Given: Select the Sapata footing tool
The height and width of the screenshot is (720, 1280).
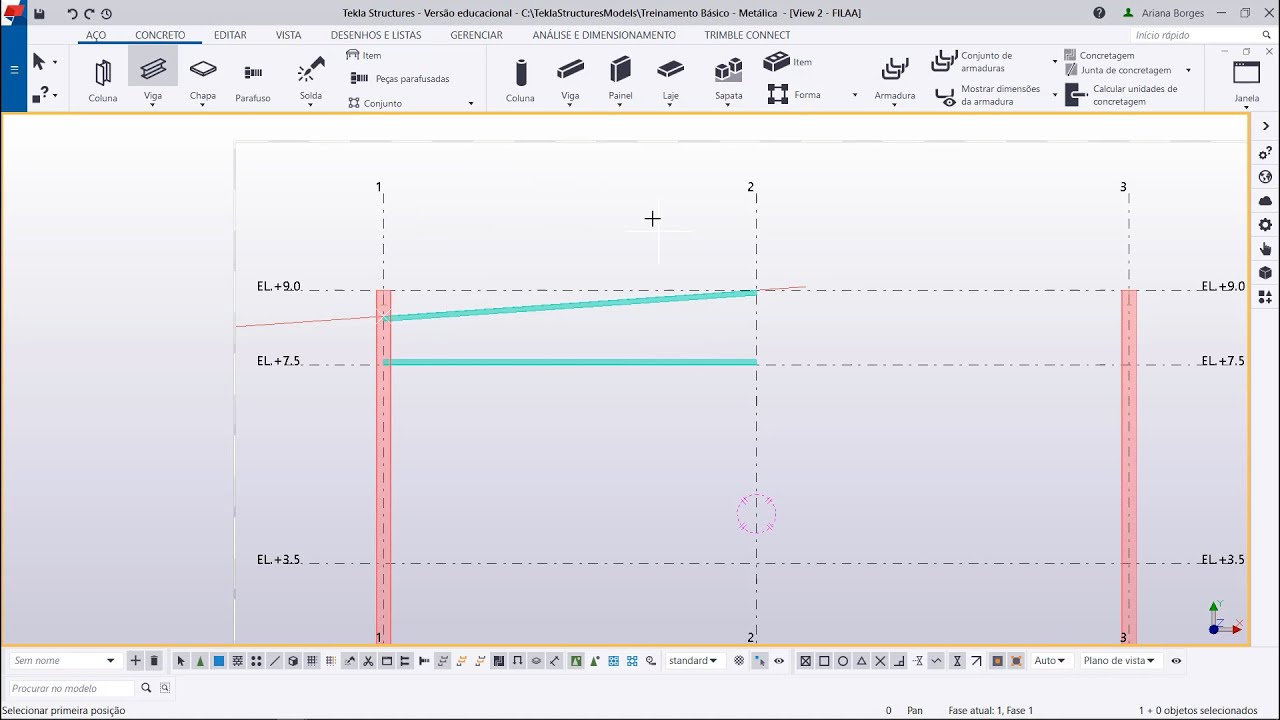Looking at the screenshot, I should coord(729,79).
